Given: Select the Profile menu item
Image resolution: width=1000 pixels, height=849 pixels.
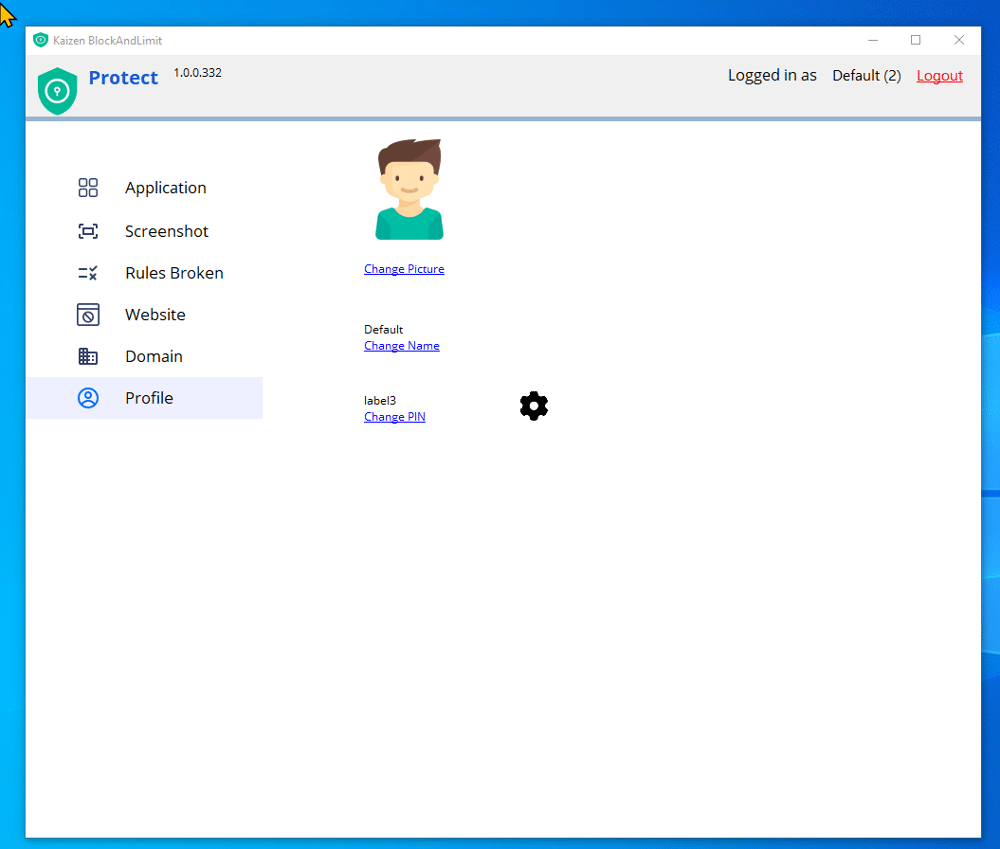Looking at the screenshot, I should tap(148, 398).
